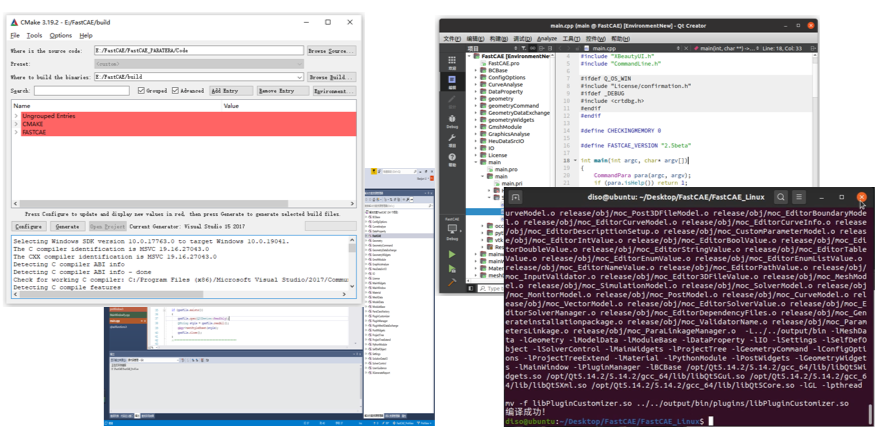Open the Analyze menu in Qt Creator

click(x=547, y=39)
